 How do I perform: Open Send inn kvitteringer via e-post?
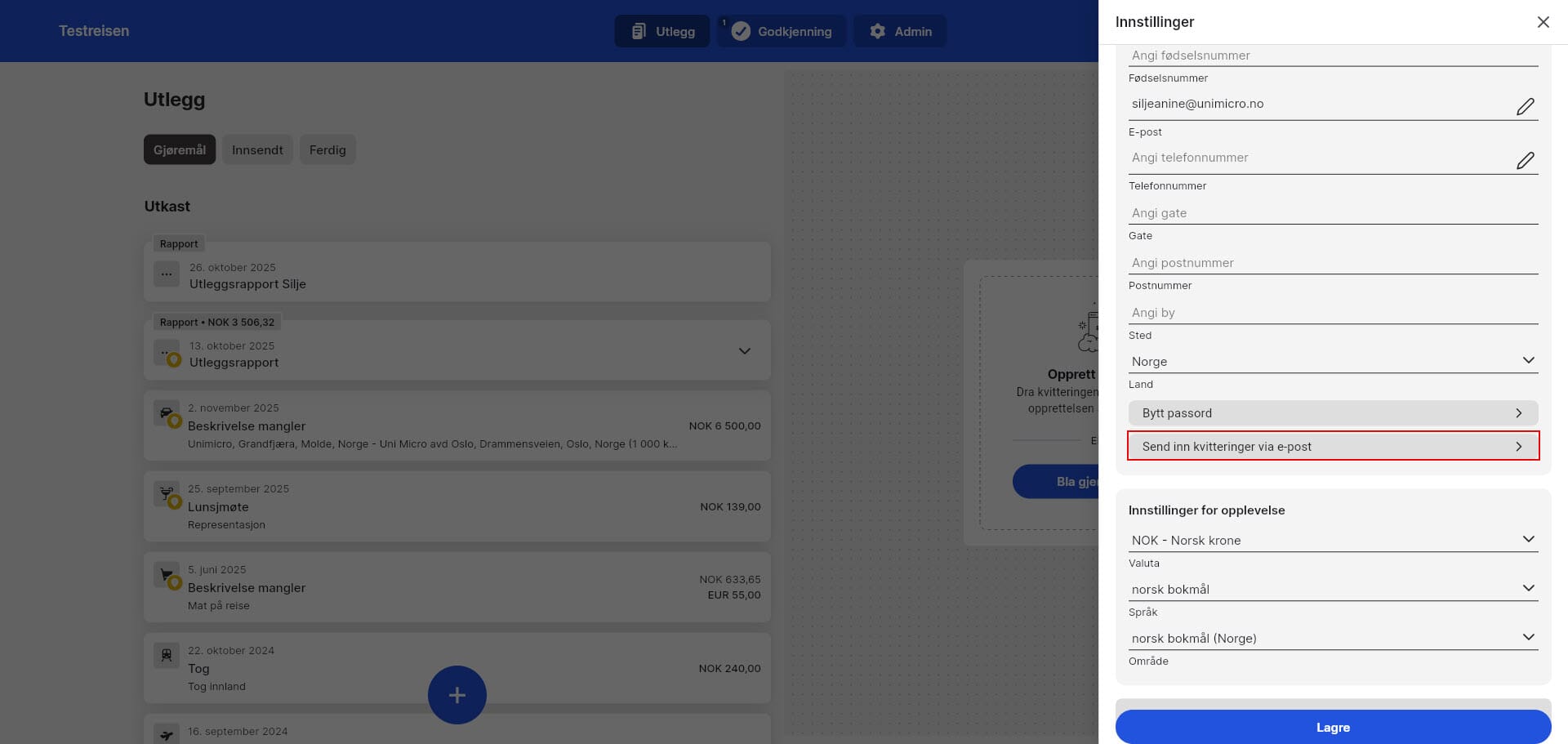coord(1333,446)
